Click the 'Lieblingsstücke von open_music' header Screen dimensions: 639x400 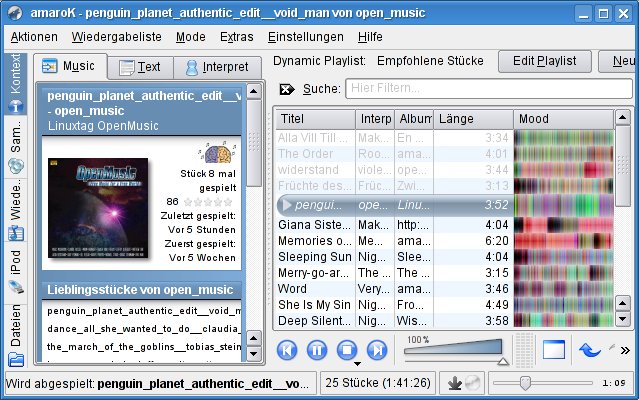(141, 290)
